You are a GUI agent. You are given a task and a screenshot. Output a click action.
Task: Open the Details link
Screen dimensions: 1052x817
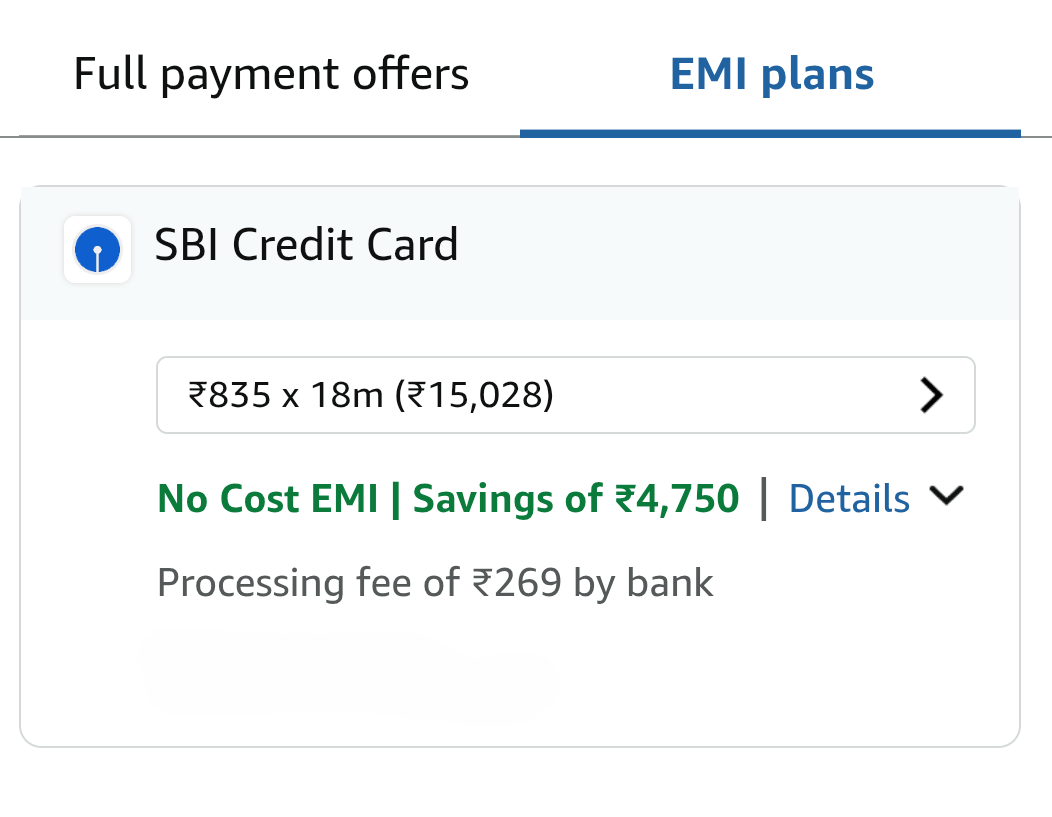click(x=849, y=498)
